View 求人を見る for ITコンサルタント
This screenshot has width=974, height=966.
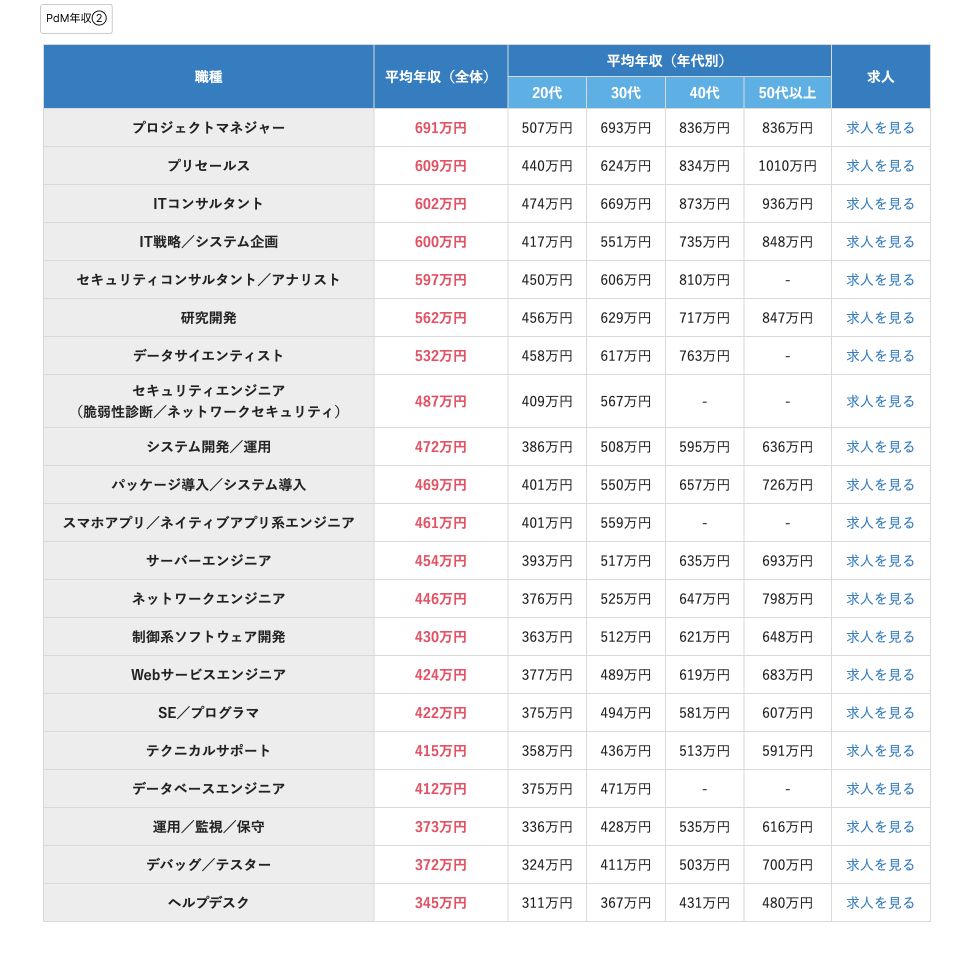880,203
